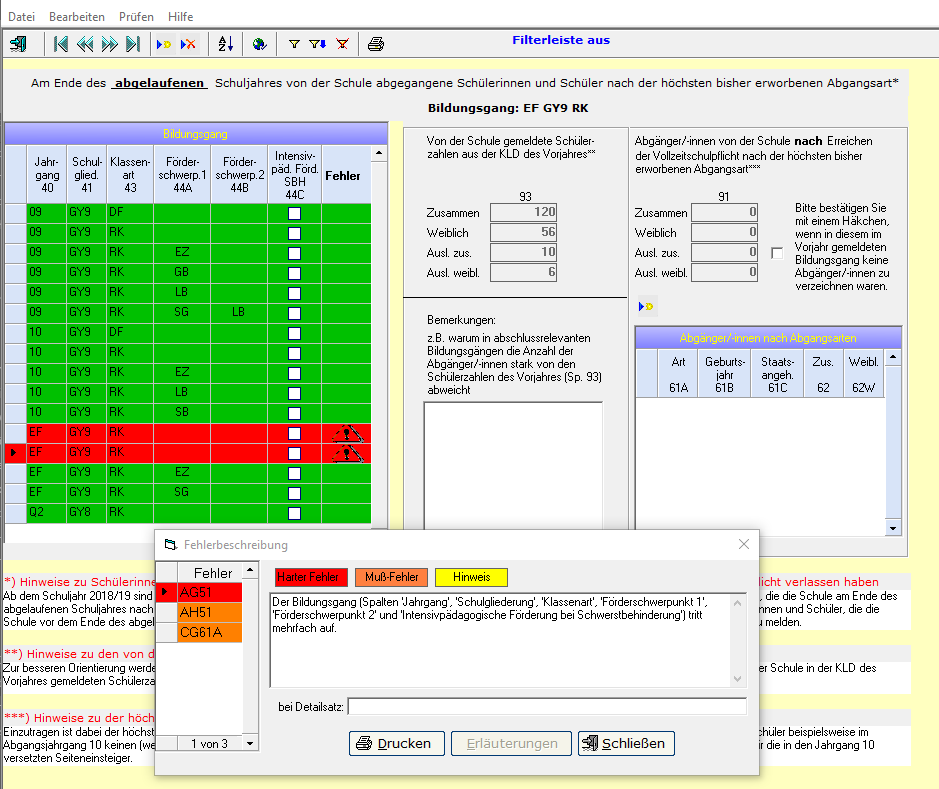
Task: Toggle Intensivpäd. checkbox in first 09 GY9 DF row
Action: [x=294, y=212]
